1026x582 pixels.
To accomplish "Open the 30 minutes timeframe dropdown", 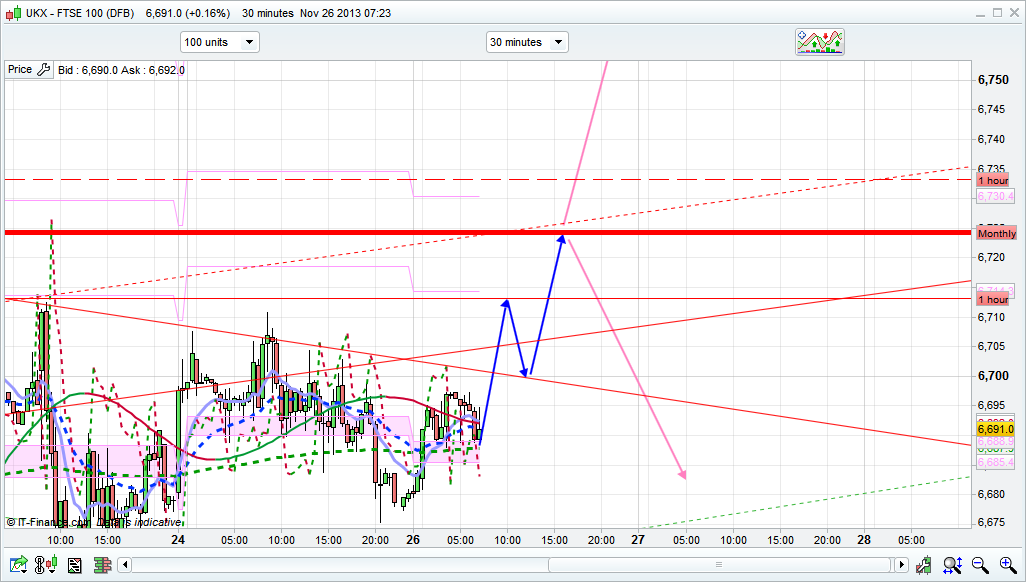I will pyautogui.click(x=527, y=42).
